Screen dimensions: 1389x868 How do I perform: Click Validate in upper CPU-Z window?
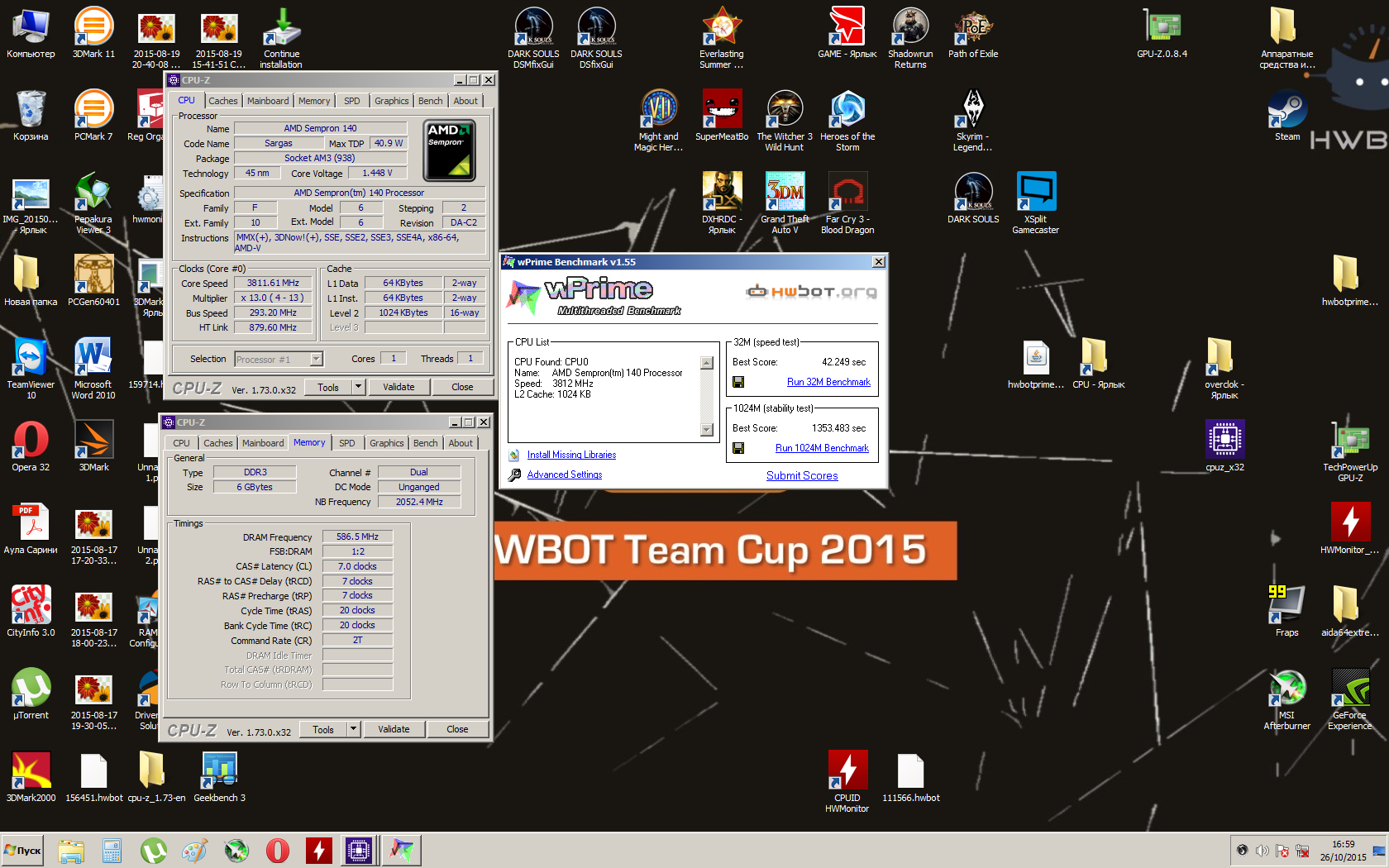(x=399, y=387)
